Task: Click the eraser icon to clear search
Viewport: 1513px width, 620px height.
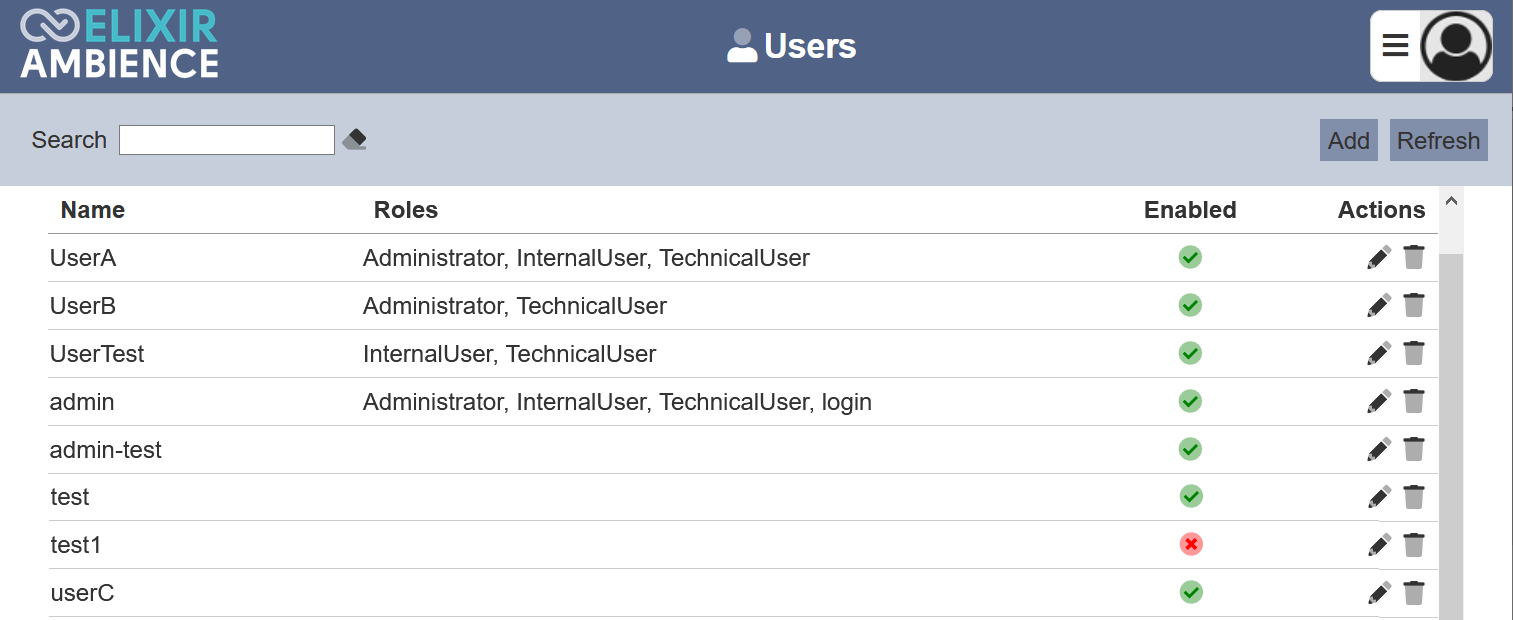Action: tap(354, 140)
